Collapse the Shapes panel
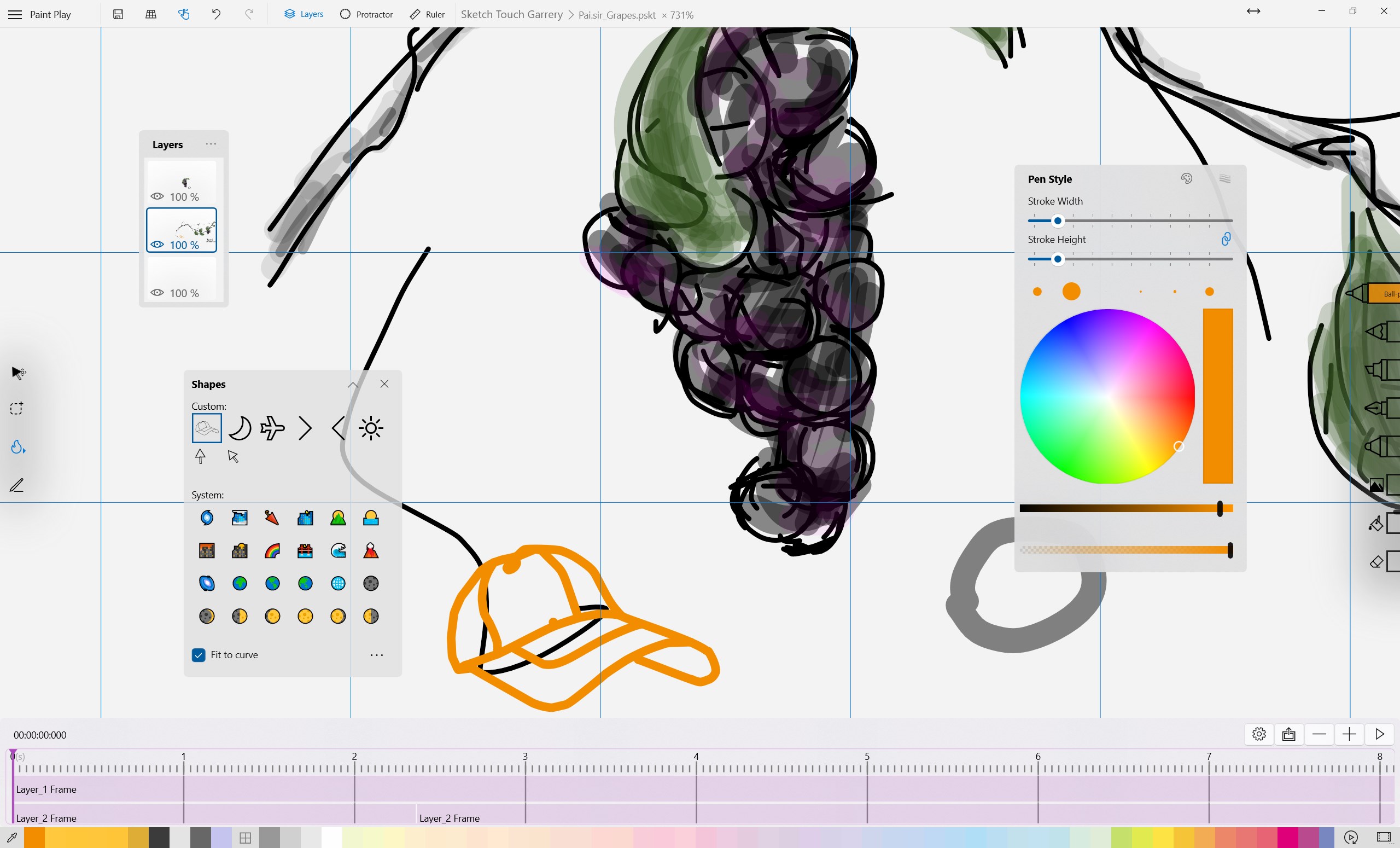1400x848 pixels. [x=353, y=384]
